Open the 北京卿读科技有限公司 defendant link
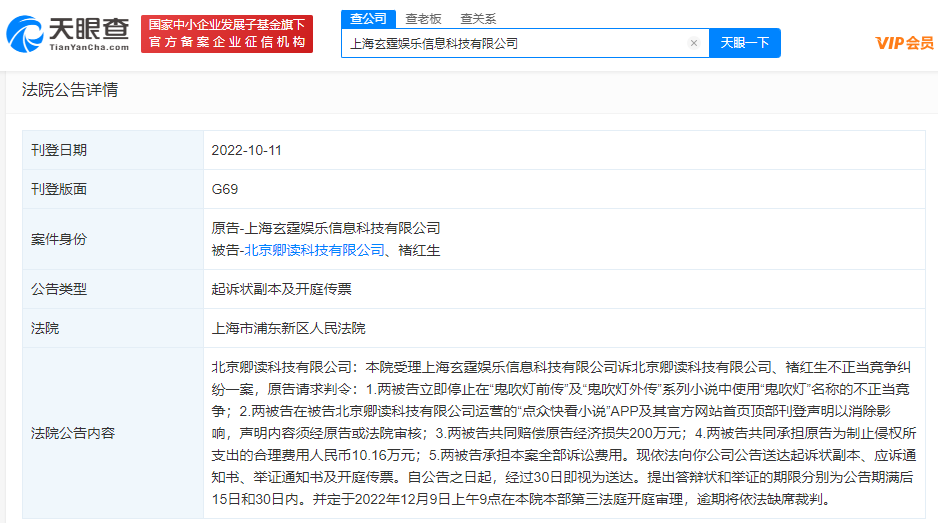 (x=314, y=250)
